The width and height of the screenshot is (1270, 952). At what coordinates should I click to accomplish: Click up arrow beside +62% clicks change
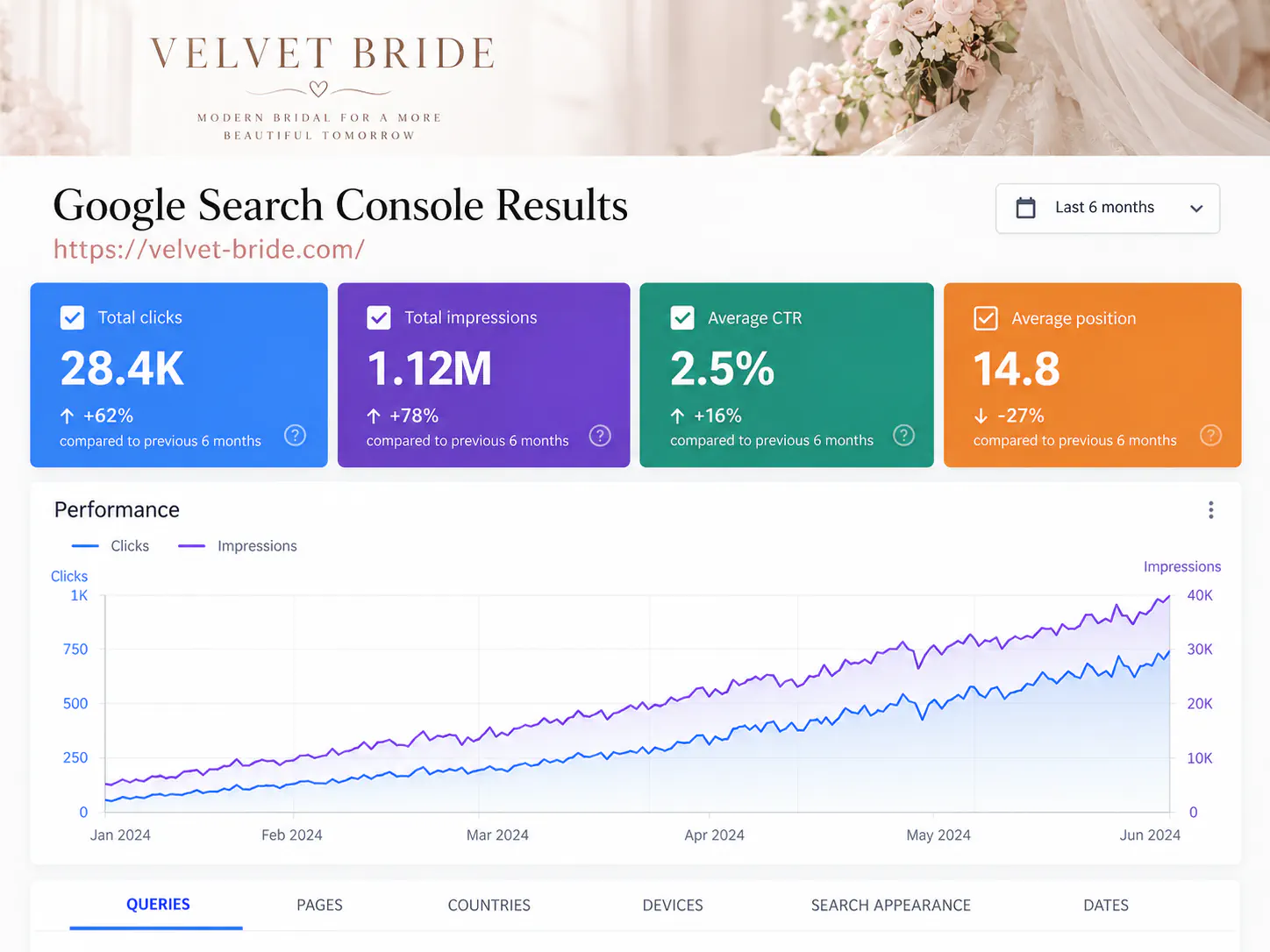click(67, 416)
